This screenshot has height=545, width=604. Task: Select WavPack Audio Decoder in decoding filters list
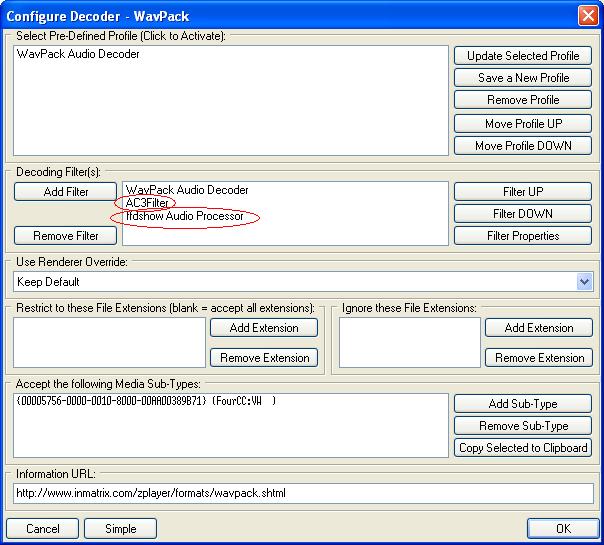tap(187, 190)
